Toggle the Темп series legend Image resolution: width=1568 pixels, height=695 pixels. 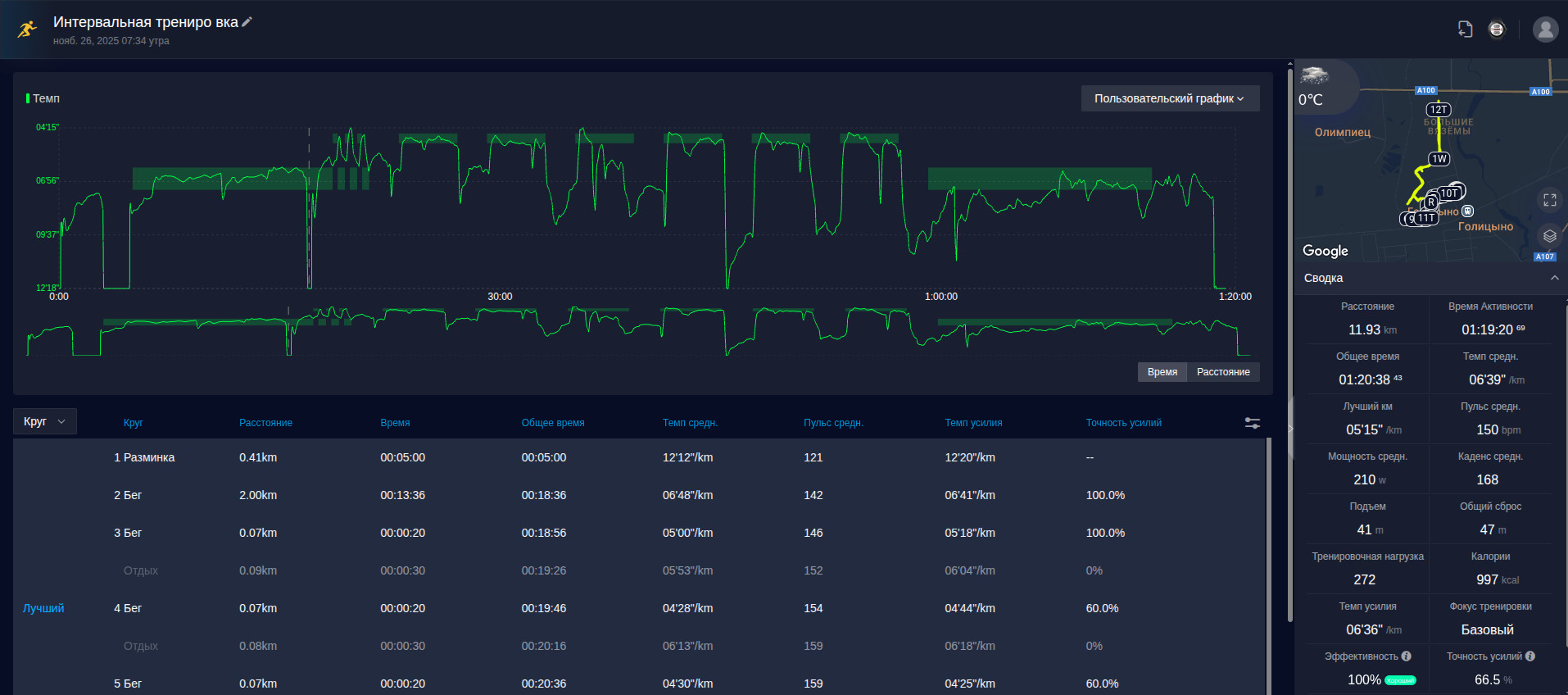point(43,98)
